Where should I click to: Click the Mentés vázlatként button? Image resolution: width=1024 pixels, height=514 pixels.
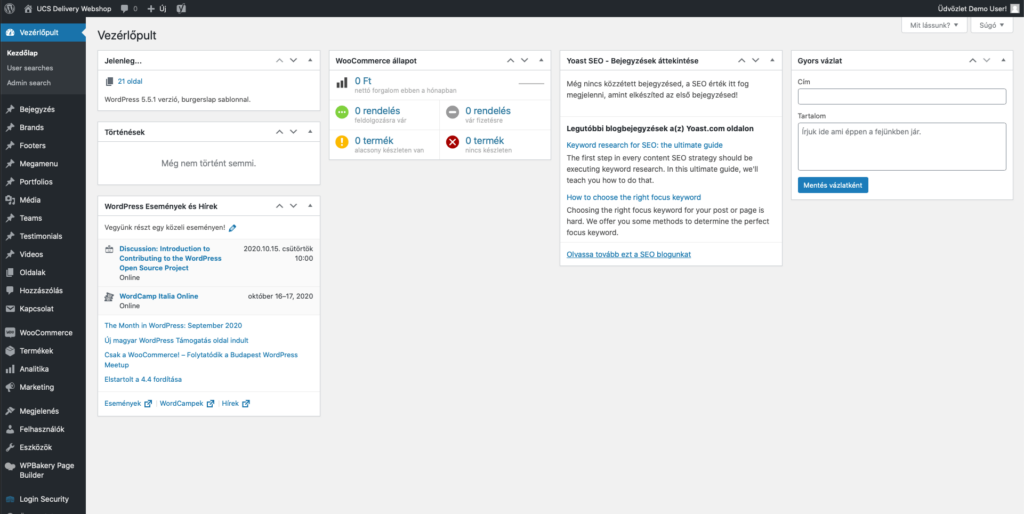click(833, 185)
